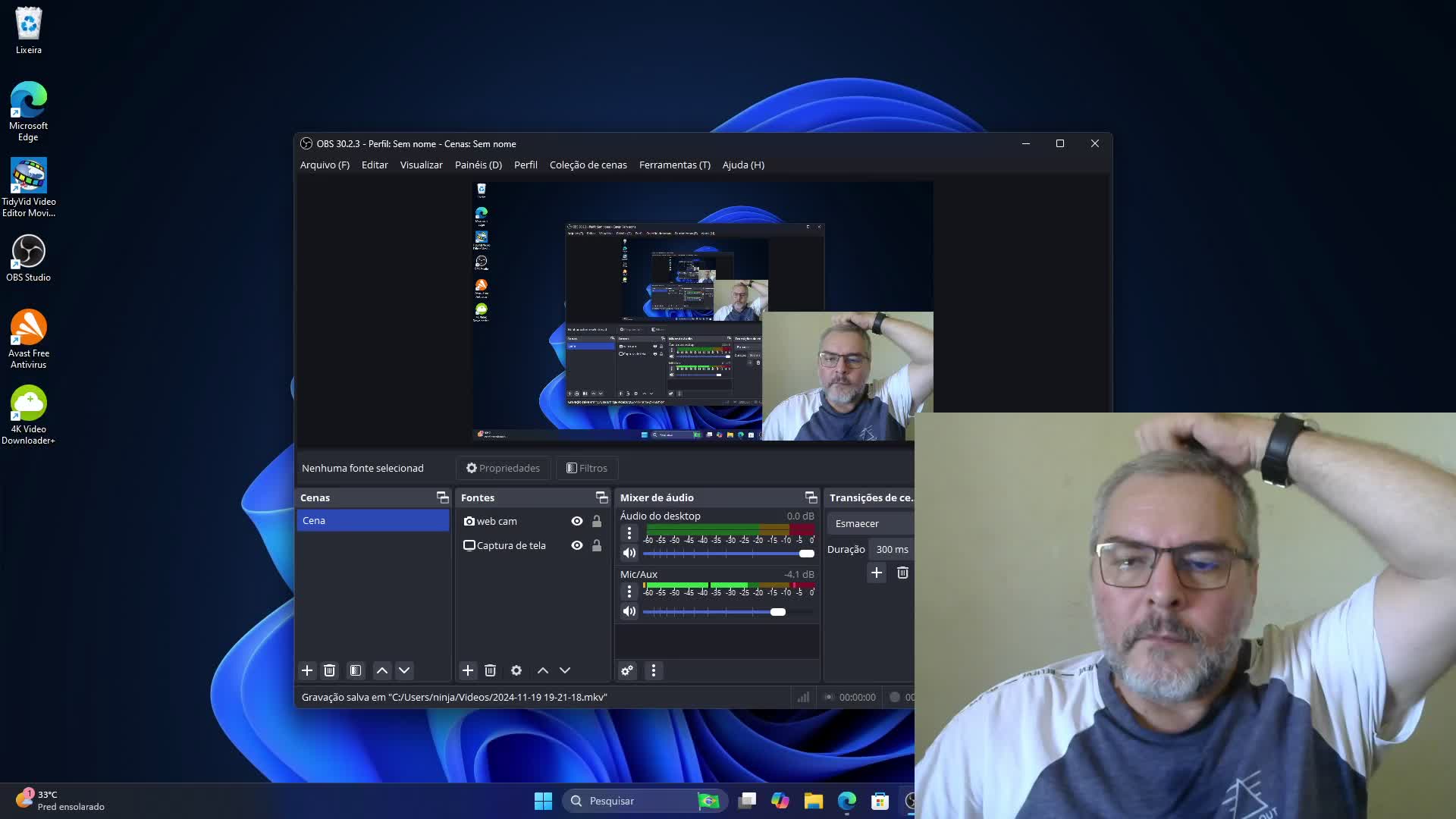Click the Filtros button

pos(587,468)
